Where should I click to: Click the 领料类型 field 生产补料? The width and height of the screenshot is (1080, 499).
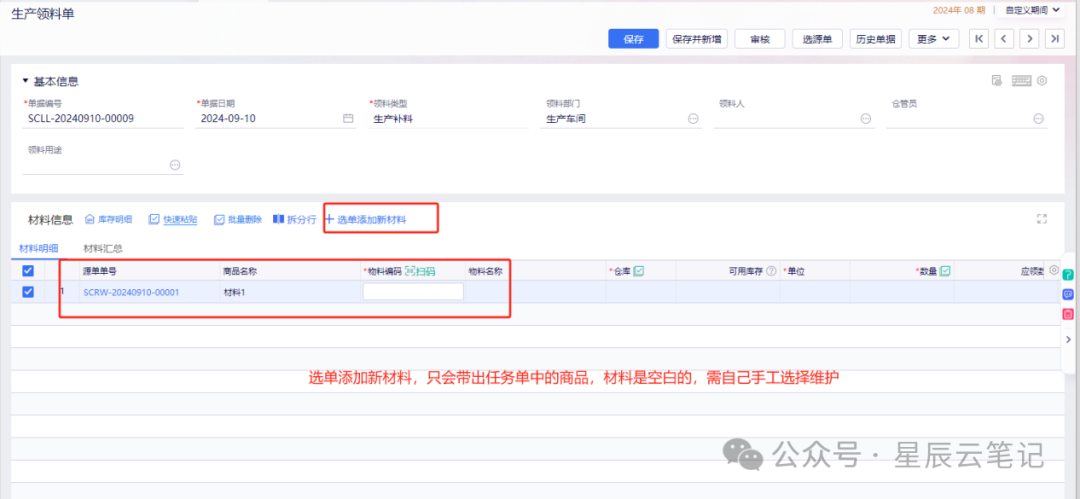tap(448, 119)
